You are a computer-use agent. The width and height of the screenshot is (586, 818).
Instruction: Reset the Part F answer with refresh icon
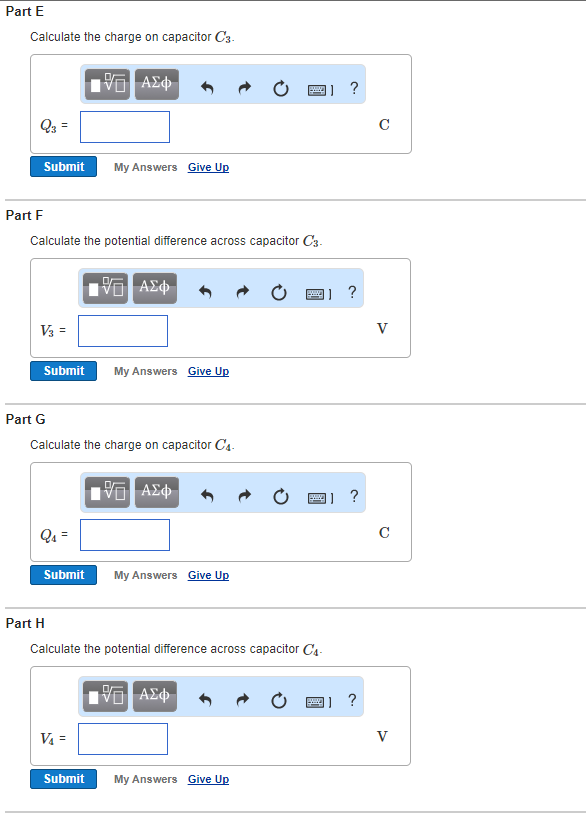(279, 293)
